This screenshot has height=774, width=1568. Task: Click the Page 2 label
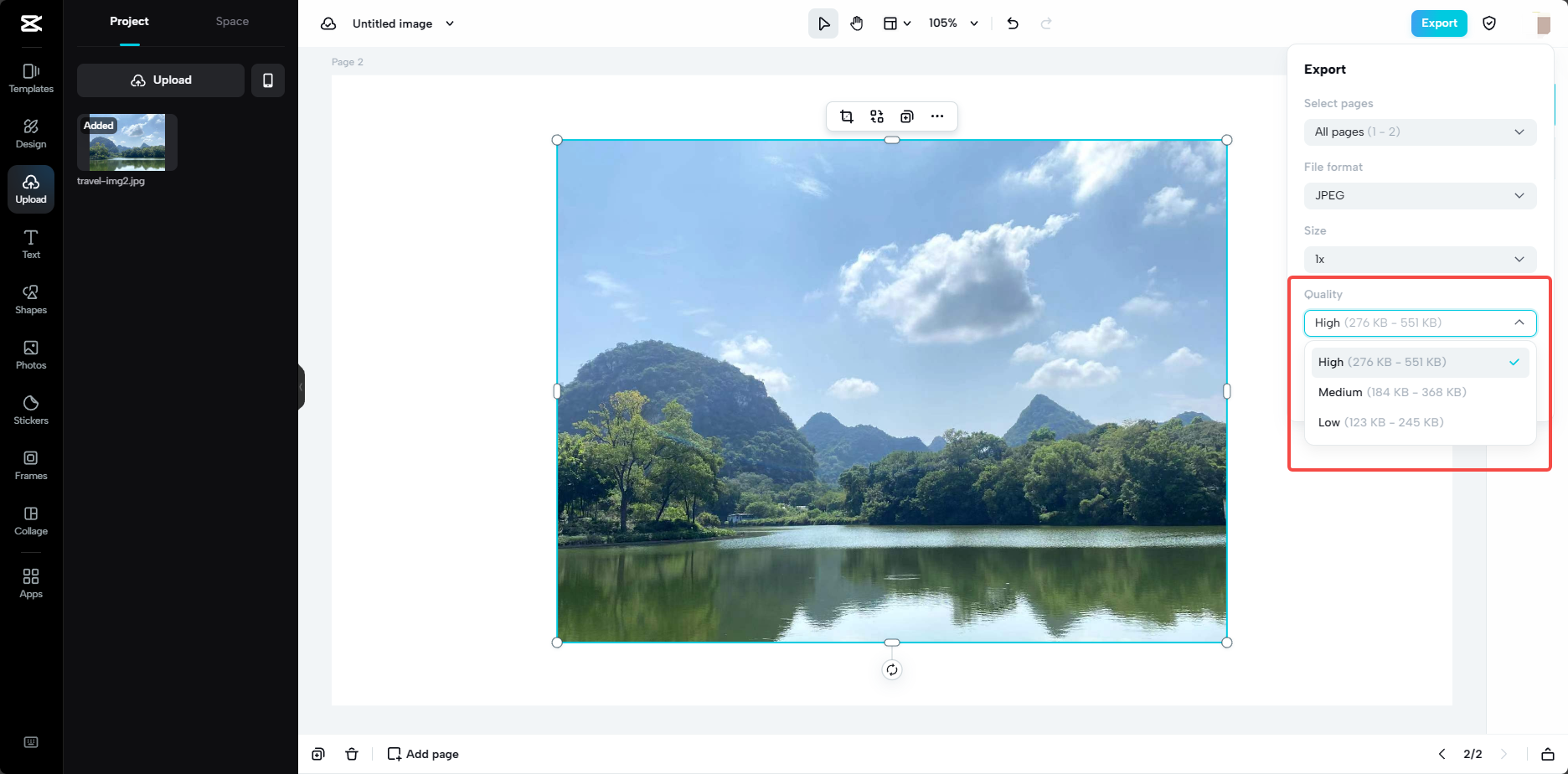pos(348,62)
